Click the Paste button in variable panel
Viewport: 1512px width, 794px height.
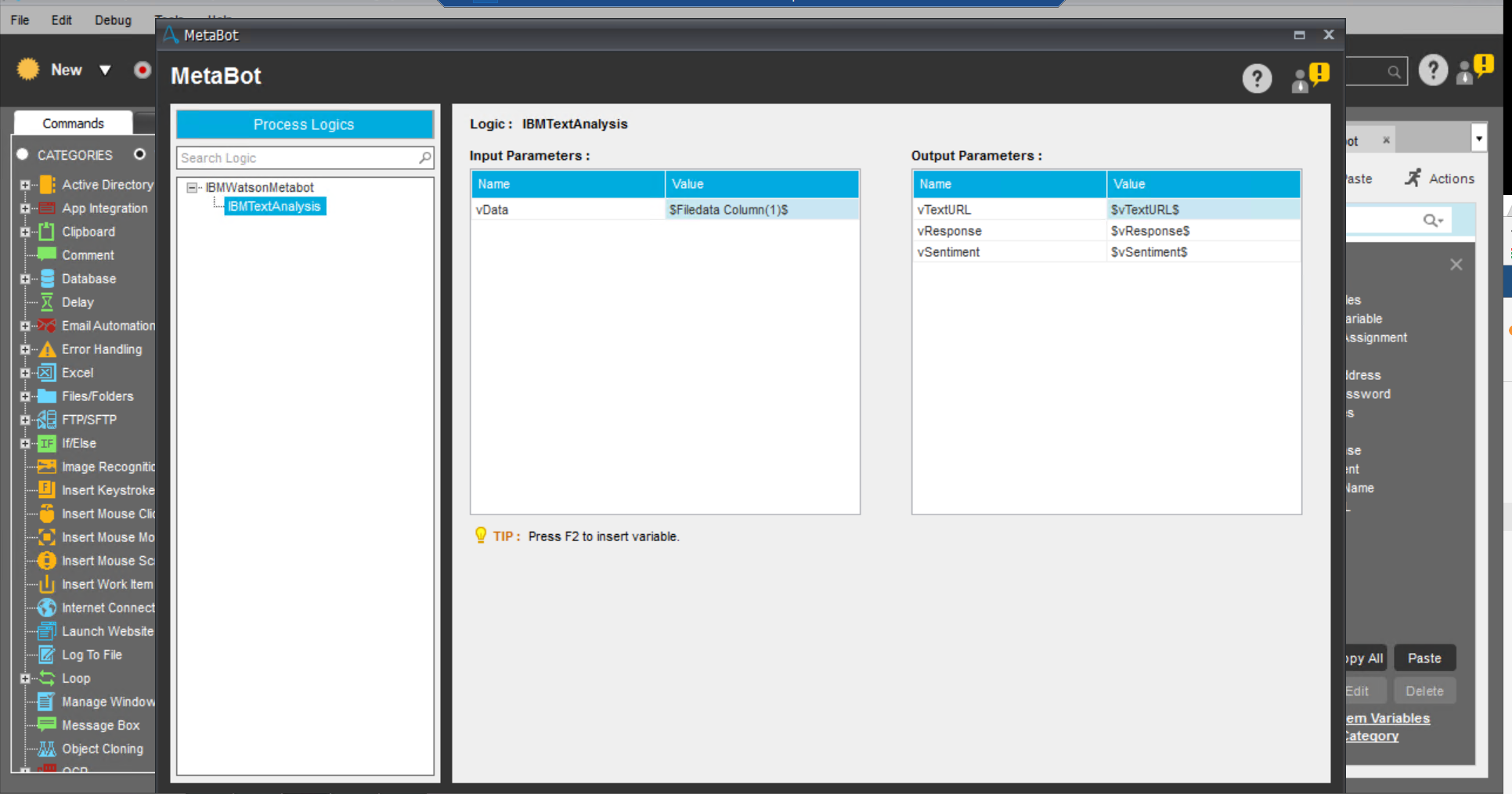(1424, 659)
